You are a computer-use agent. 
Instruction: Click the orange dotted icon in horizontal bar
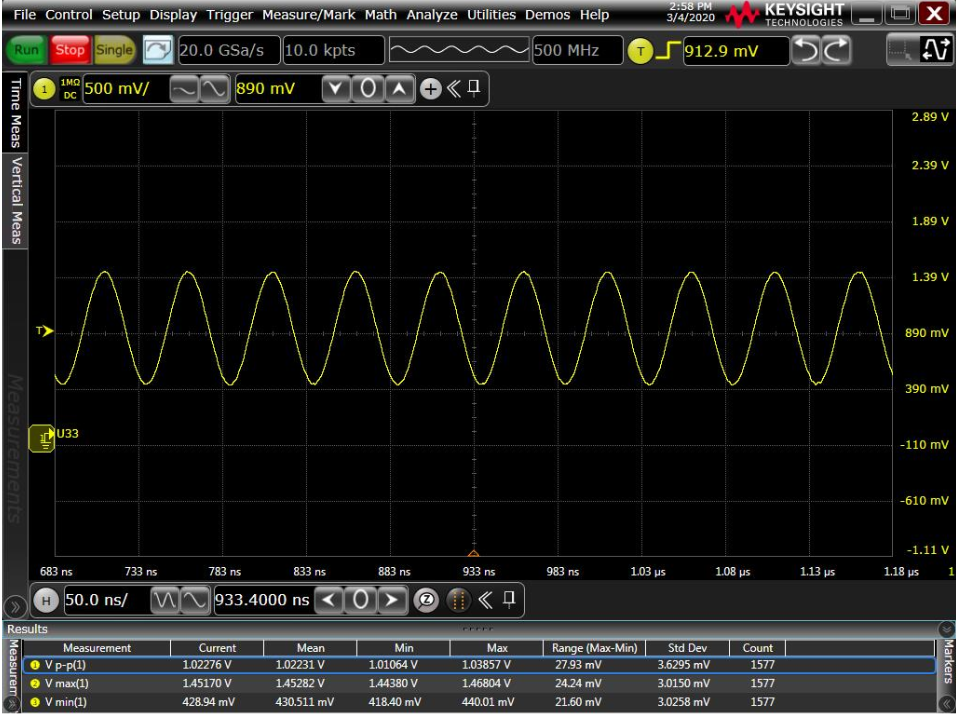point(458,601)
